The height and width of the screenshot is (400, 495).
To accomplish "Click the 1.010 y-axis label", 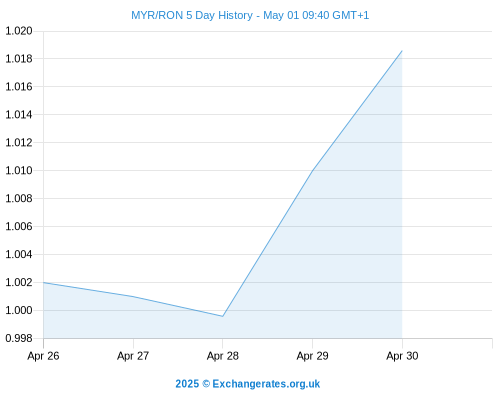I will [x=19, y=171].
